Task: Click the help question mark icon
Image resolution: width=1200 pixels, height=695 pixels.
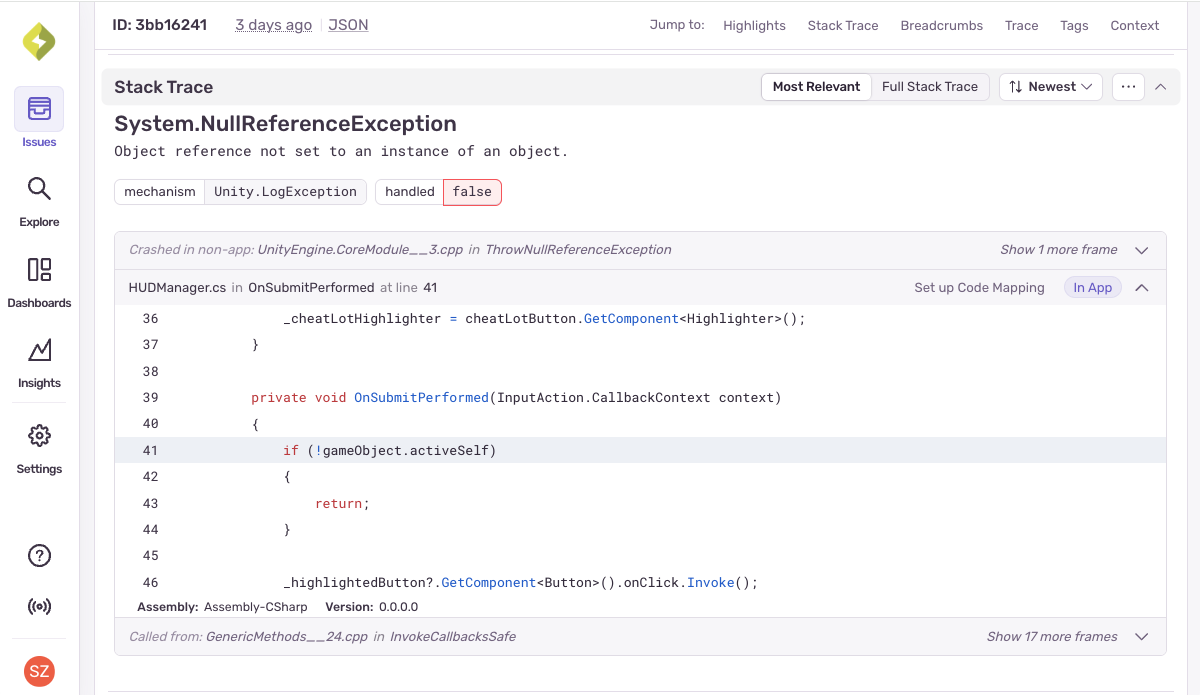Action: click(x=38, y=555)
